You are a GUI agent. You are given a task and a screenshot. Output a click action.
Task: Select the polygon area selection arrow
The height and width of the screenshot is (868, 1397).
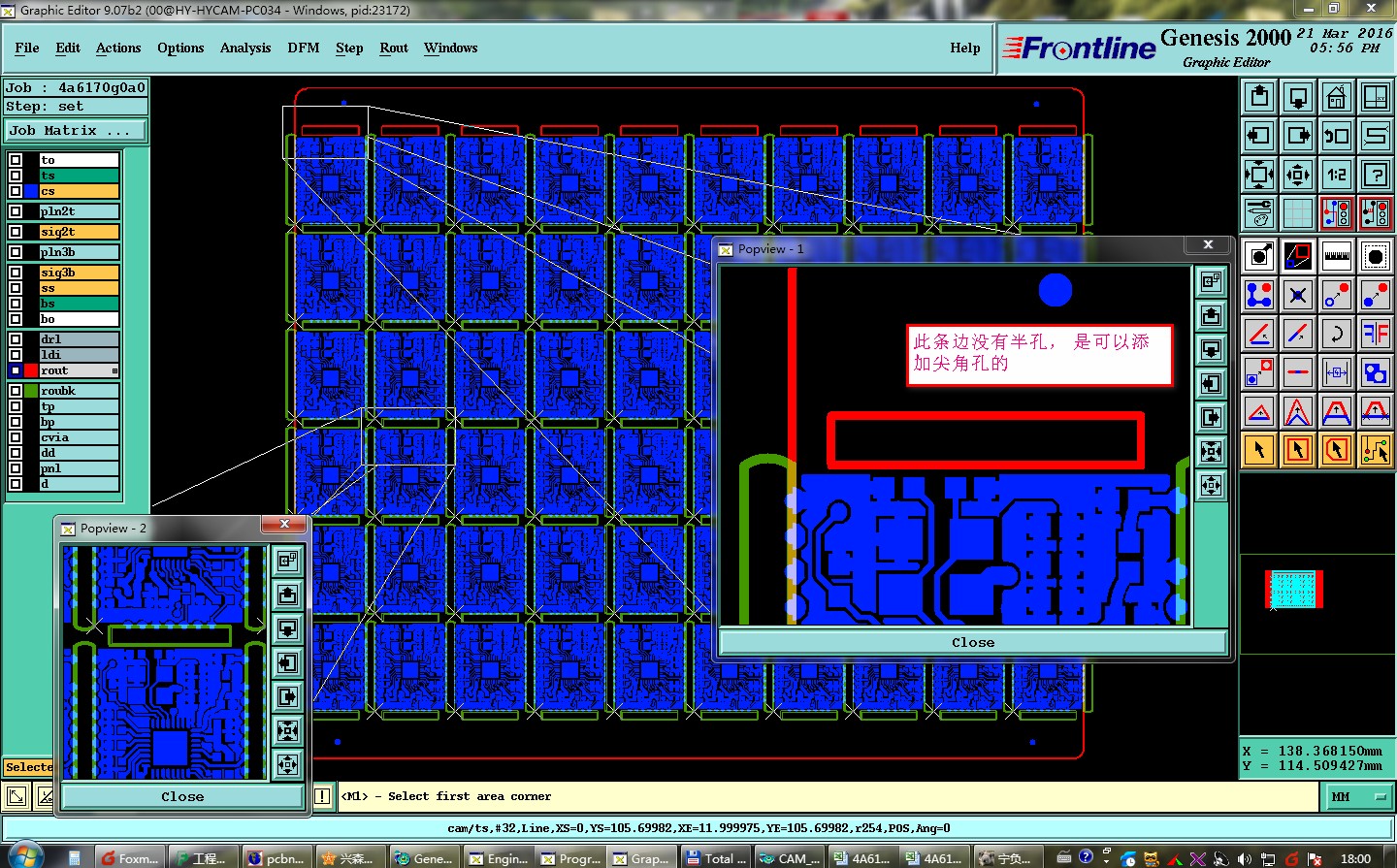click(1337, 449)
